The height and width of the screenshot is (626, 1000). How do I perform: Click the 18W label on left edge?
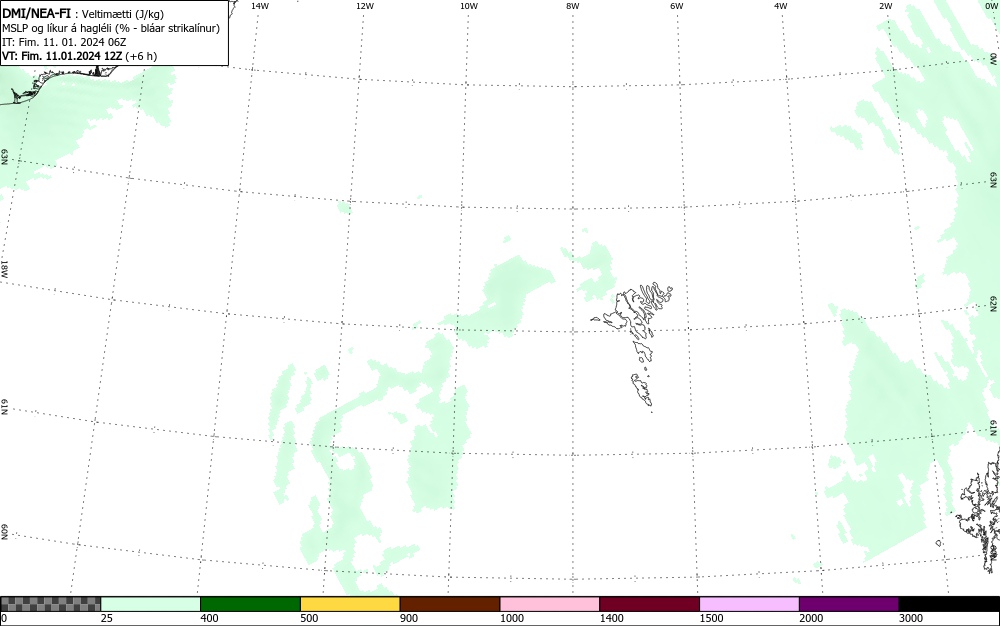4,268
